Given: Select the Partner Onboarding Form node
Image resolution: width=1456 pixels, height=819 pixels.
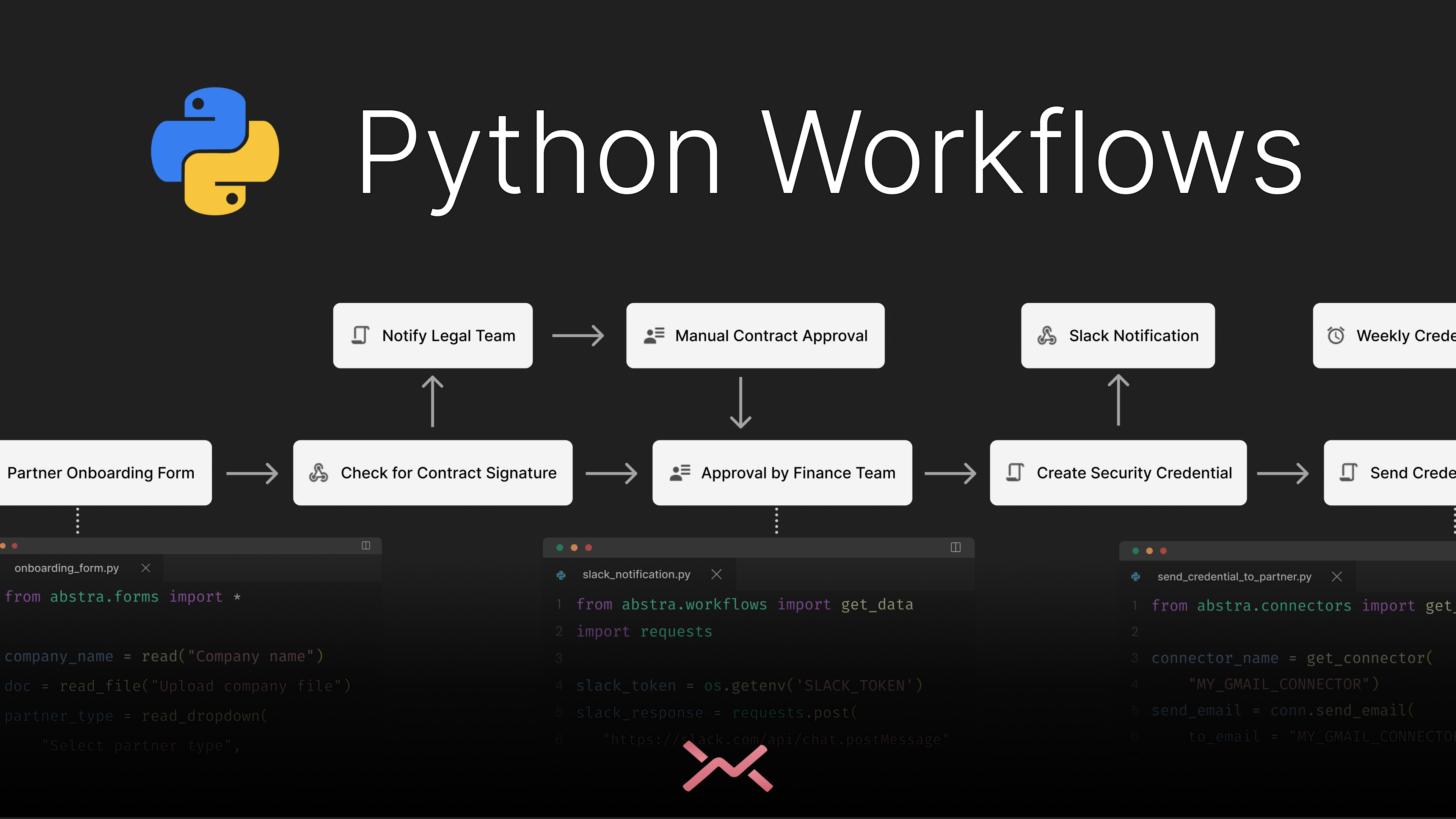Looking at the screenshot, I should tap(102, 472).
